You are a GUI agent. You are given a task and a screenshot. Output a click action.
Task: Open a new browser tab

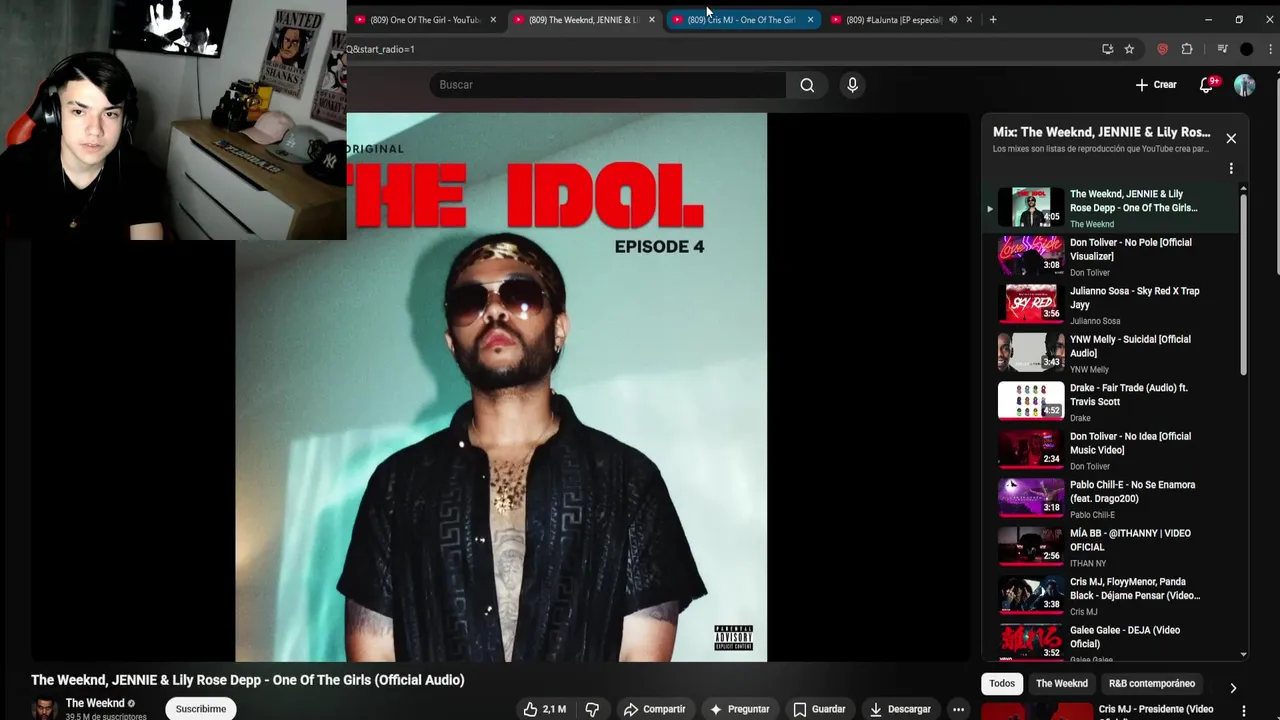point(992,19)
